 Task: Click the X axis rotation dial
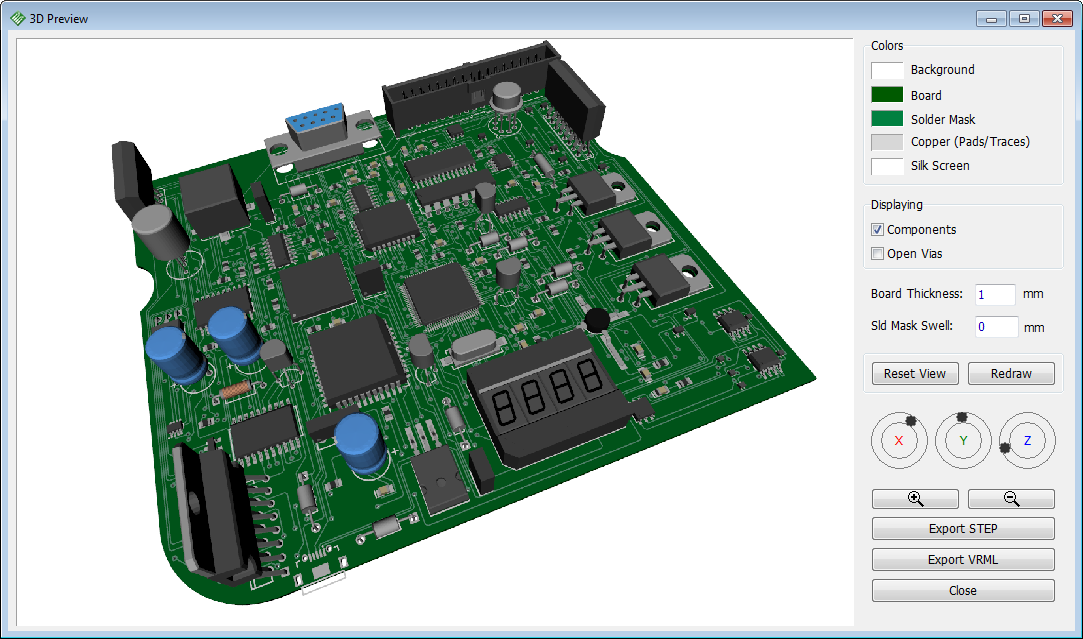tap(899, 440)
